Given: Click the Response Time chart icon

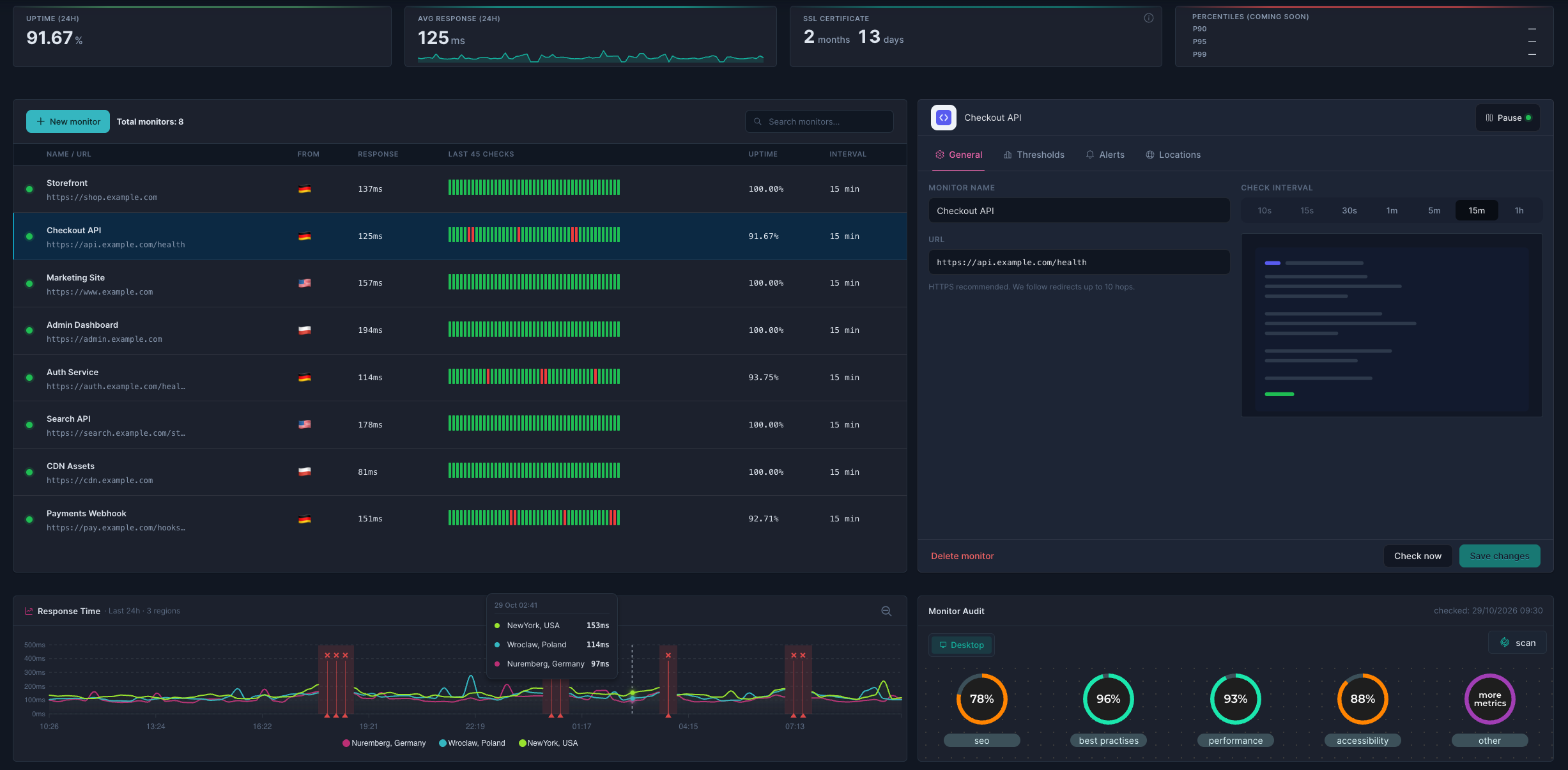Looking at the screenshot, I should pos(29,611).
